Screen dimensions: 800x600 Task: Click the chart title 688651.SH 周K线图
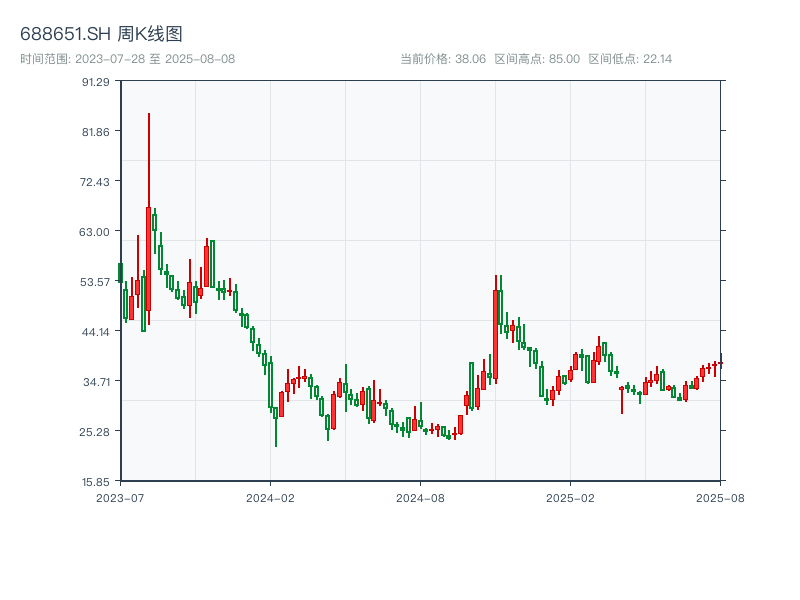click(x=104, y=32)
